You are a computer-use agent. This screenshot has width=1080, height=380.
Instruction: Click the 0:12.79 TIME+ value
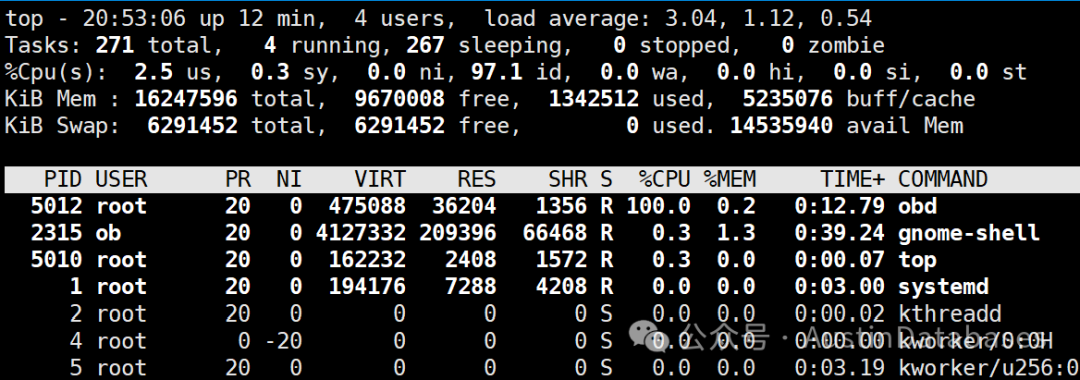840,206
